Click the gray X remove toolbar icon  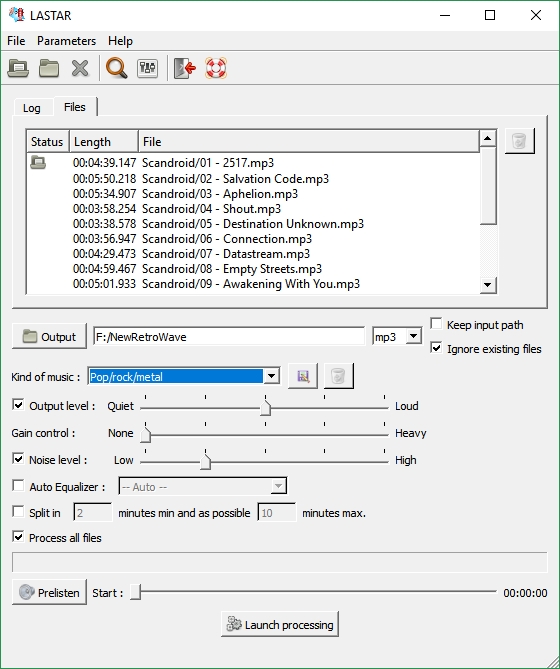80,68
